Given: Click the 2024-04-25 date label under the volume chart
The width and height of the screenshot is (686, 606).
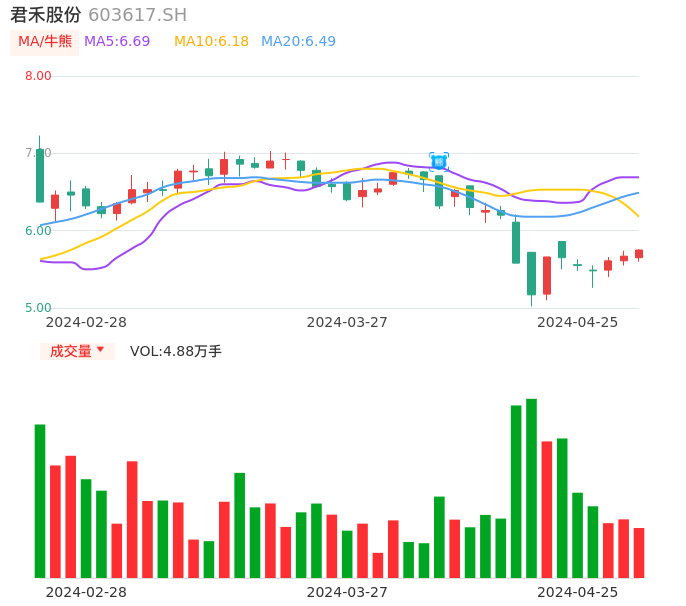Looking at the screenshot, I should coord(577,592).
